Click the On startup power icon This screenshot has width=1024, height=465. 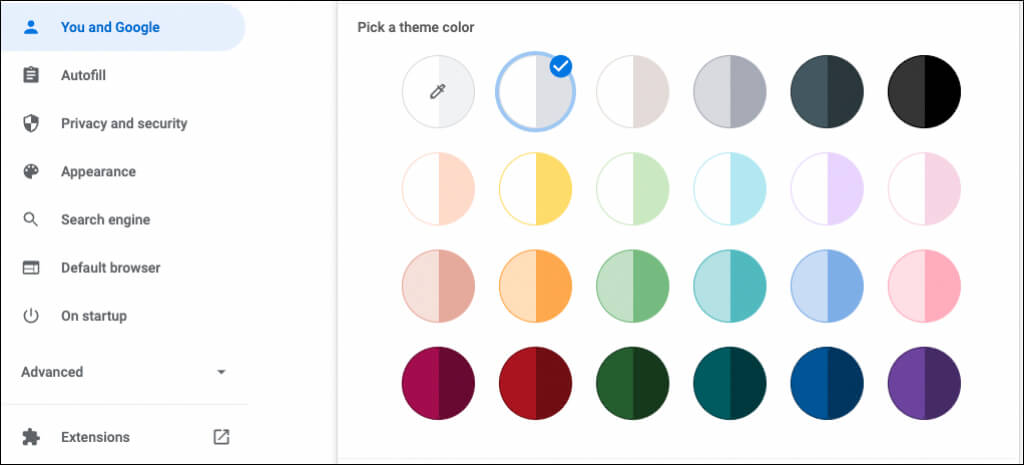pos(31,315)
